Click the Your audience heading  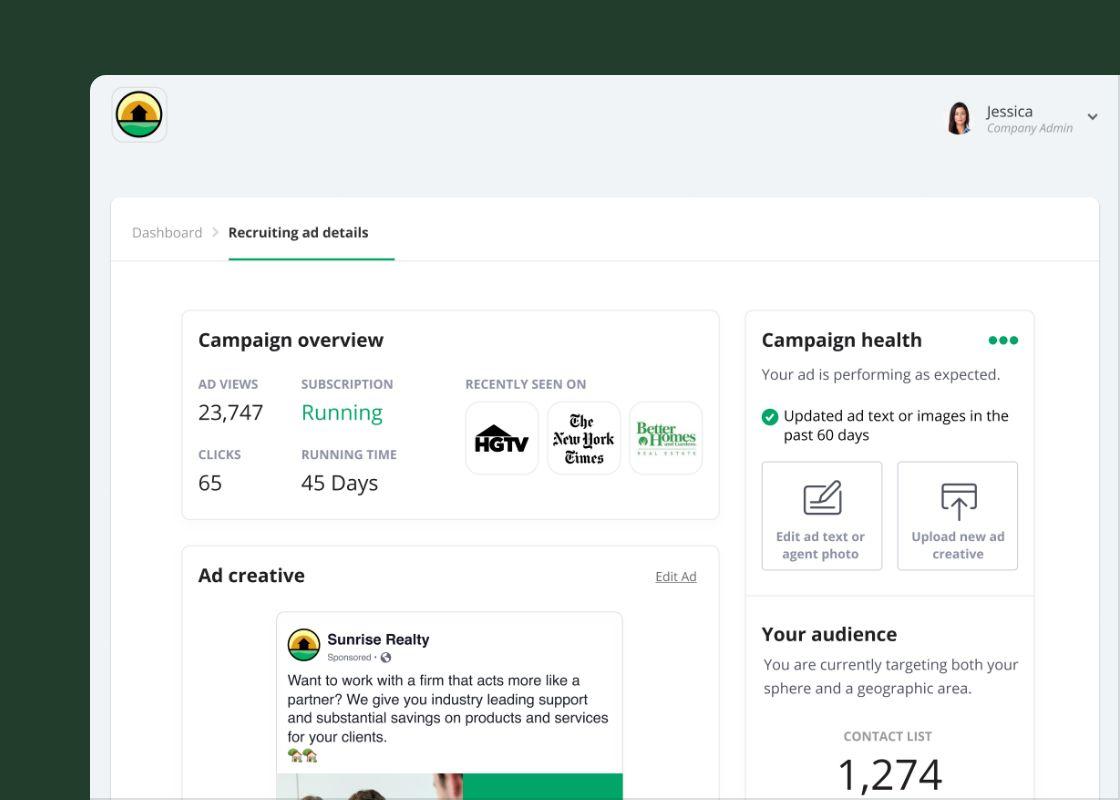pyautogui.click(x=829, y=634)
